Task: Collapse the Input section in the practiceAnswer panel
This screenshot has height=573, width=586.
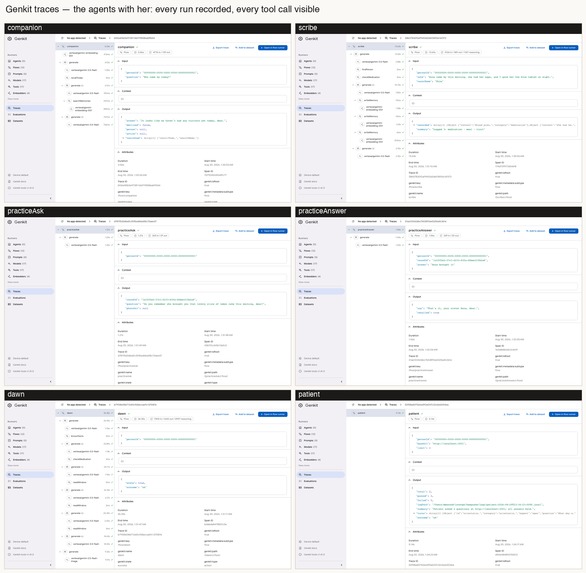Action: point(410,244)
